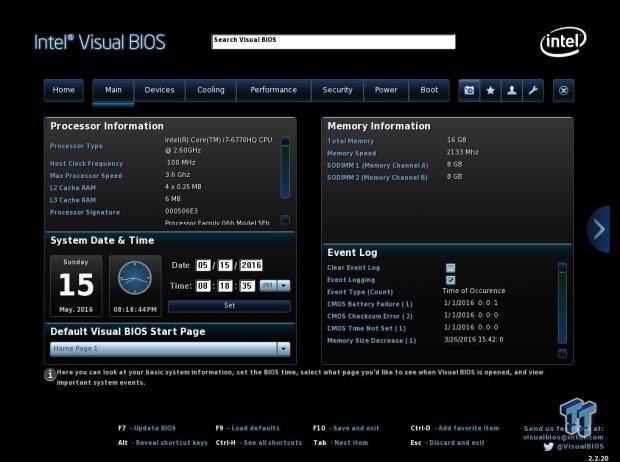Select the Memory Size Decrease ( 1) entry
This screenshot has width=620, height=462.
point(372,341)
